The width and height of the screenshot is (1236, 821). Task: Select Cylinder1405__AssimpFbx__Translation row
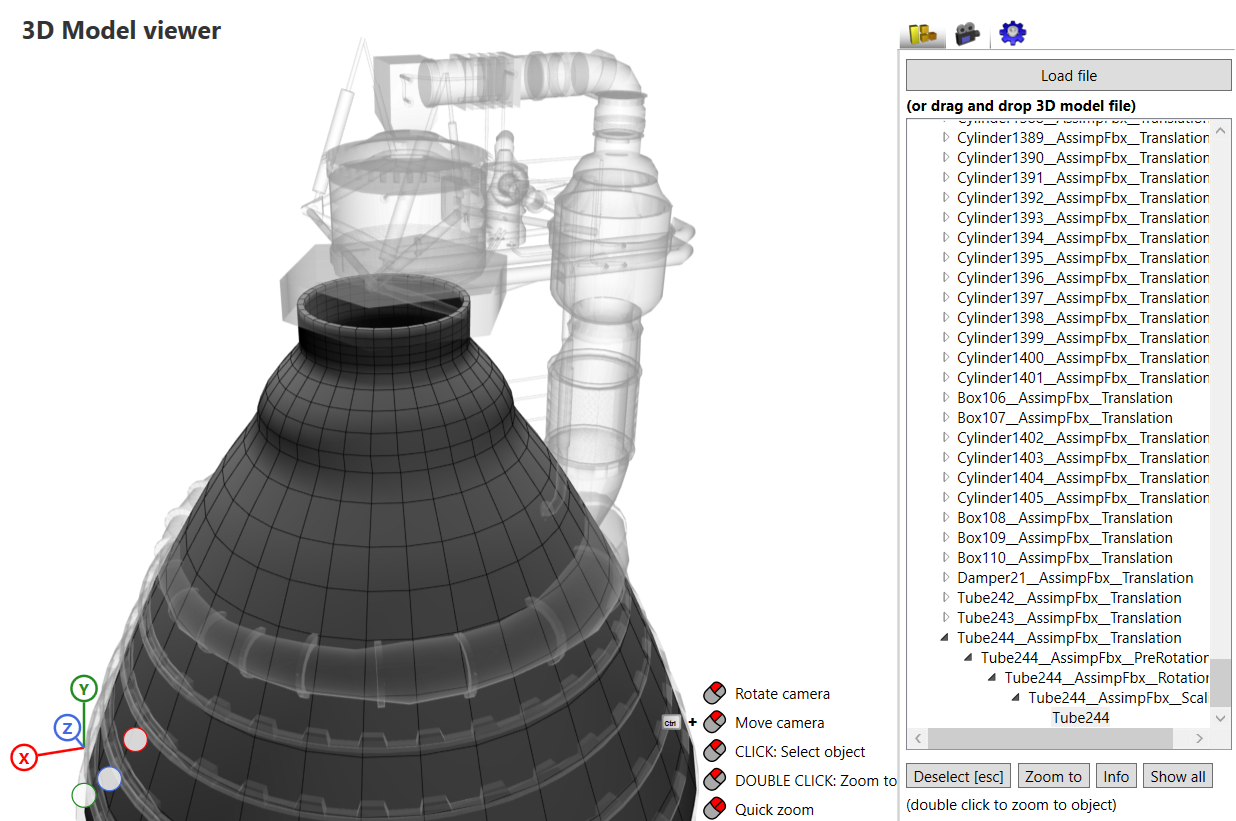coord(1083,497)
